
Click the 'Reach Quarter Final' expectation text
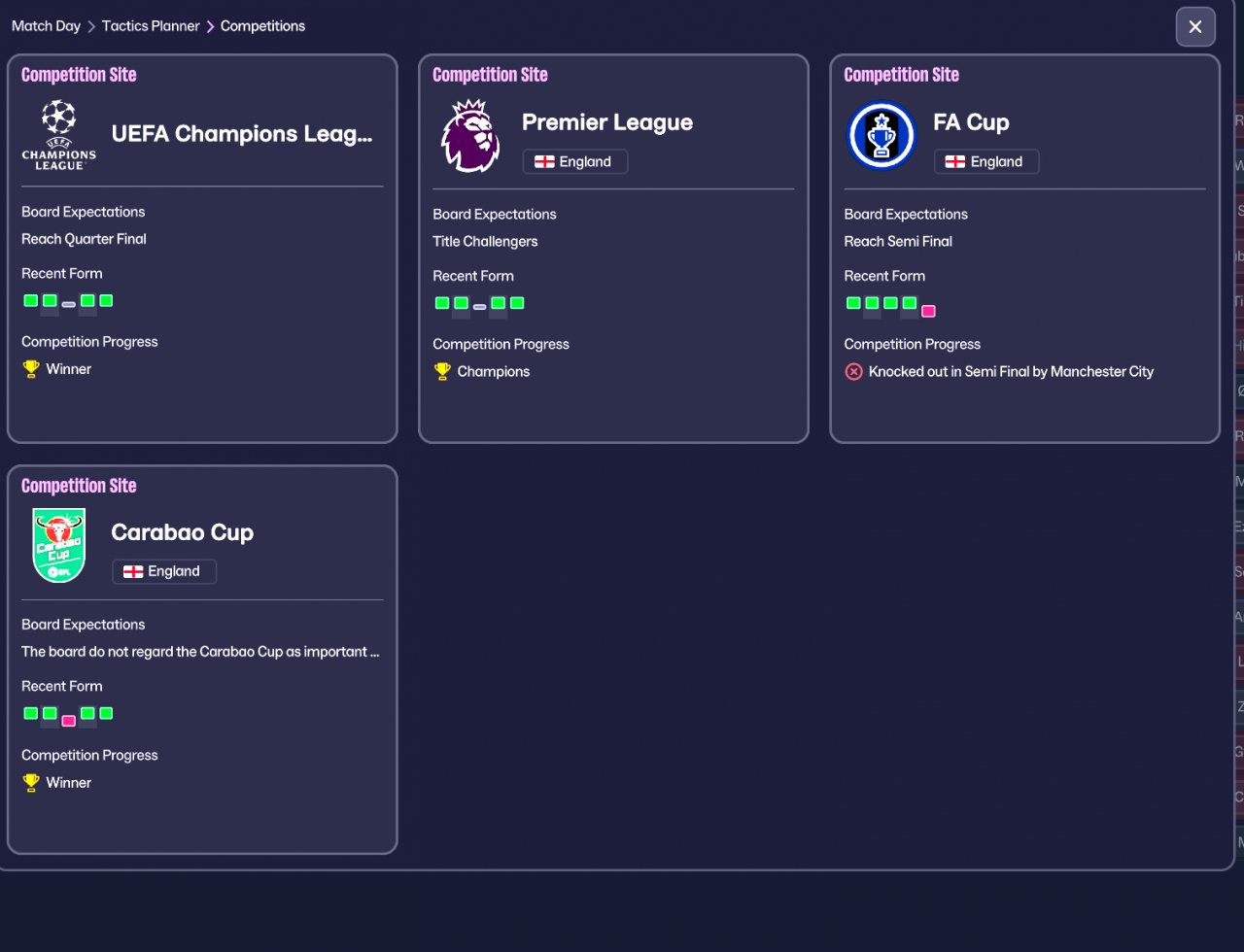tap(84, 239)
